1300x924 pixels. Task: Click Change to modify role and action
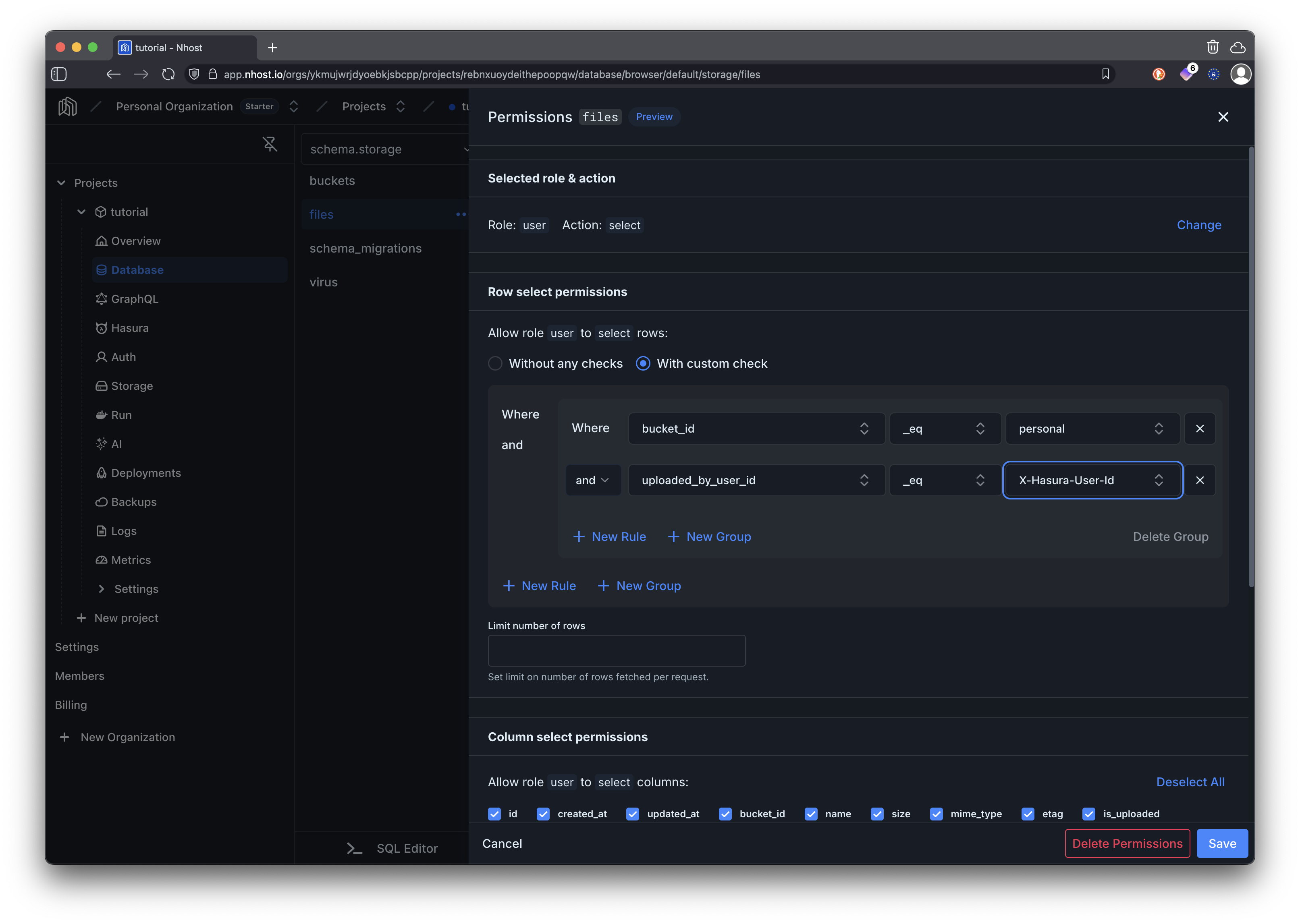coord(1199,225)
